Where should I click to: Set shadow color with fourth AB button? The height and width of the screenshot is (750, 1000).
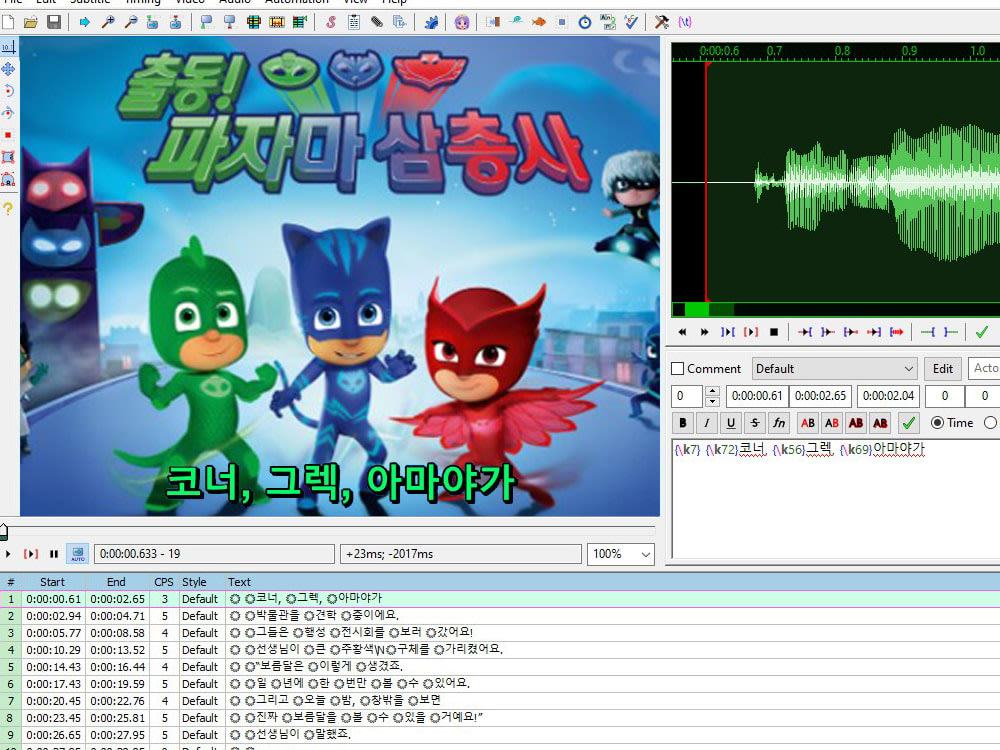point(881,423)
